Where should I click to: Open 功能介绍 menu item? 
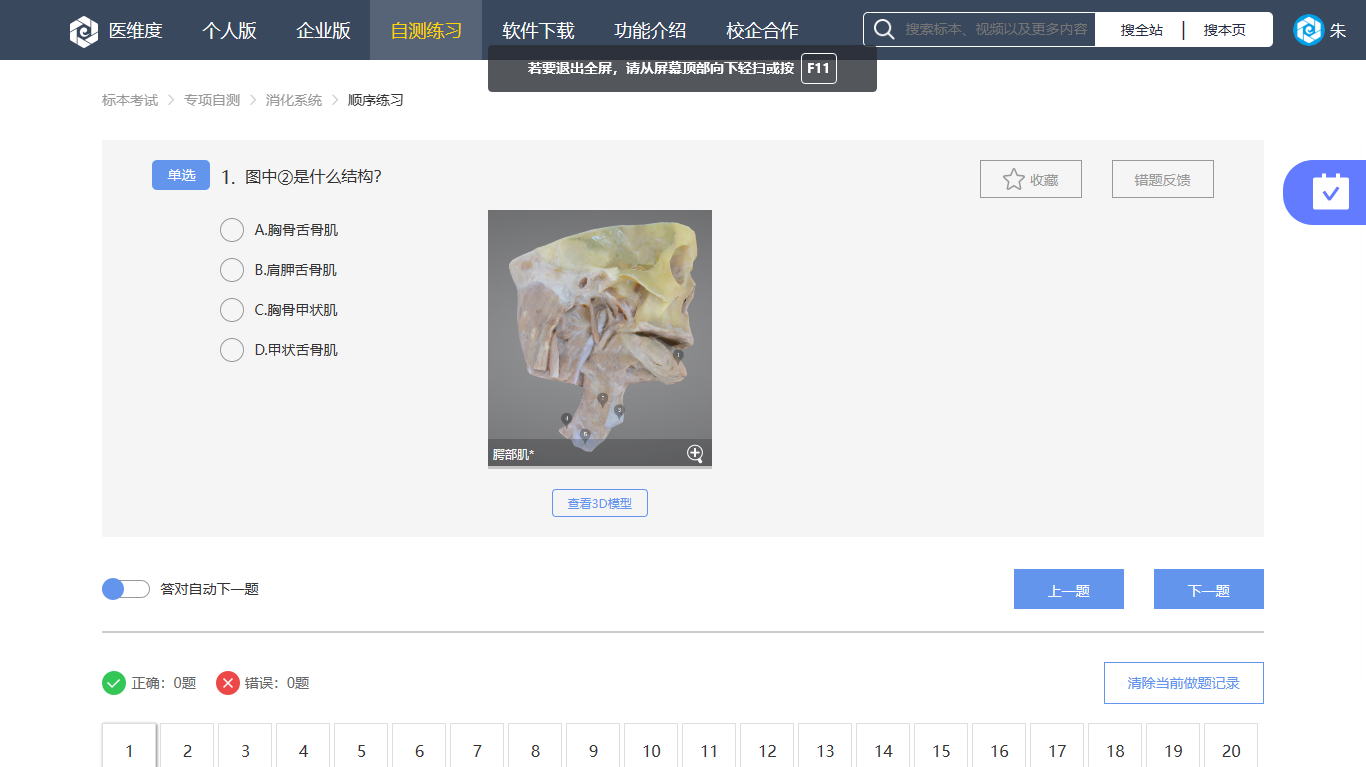pyautogui.click(x=650, y=30)
